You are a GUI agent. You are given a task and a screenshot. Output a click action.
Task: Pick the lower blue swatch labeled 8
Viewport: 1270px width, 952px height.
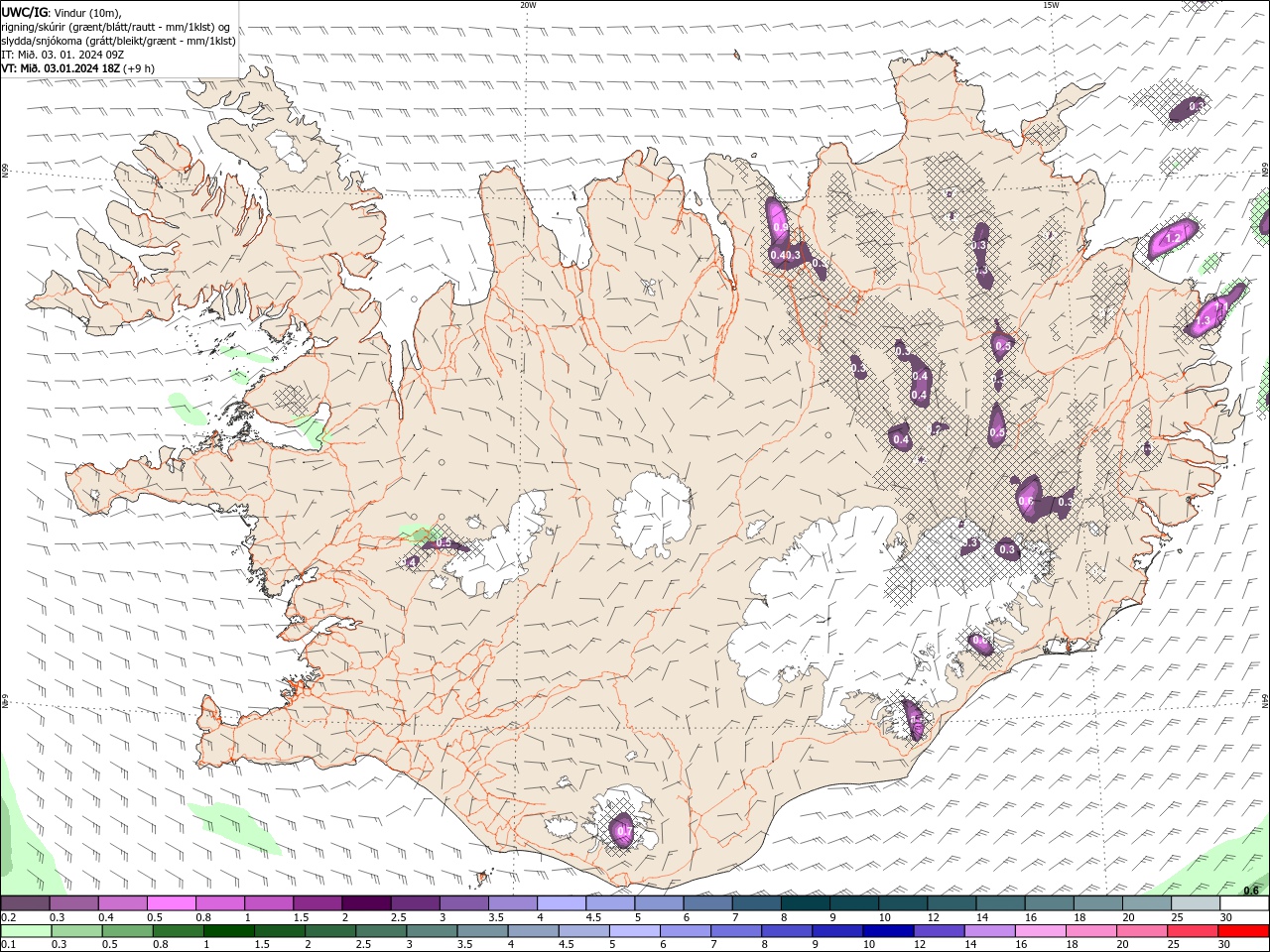(x=787, y=931)
